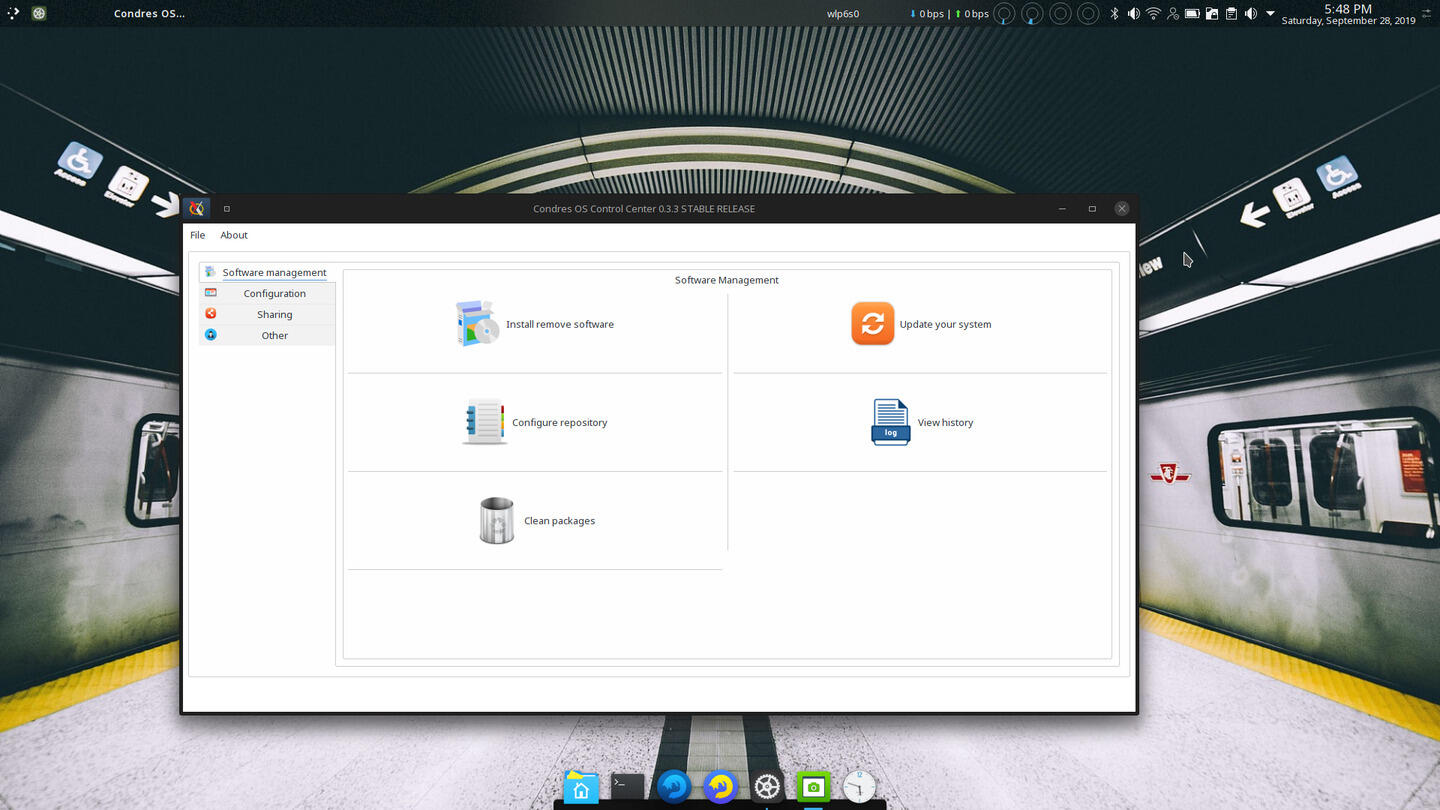
Task: Launch Update your system
Action: click(921, 324)
